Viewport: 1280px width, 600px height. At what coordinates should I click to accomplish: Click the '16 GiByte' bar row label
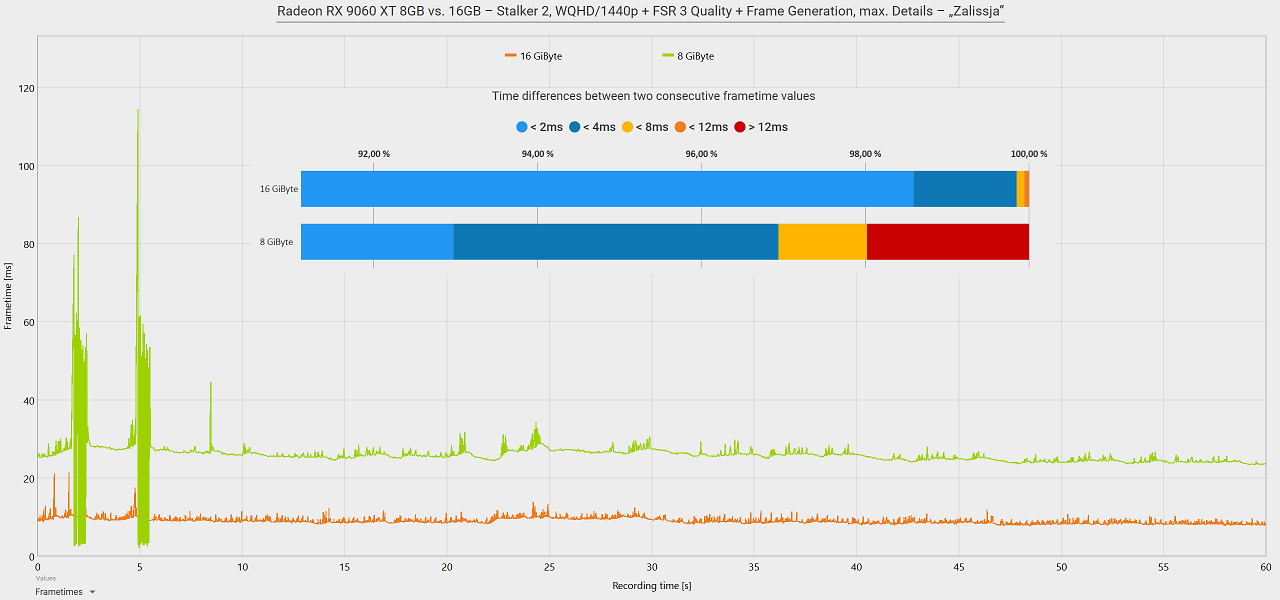click(x=279, y=189)
